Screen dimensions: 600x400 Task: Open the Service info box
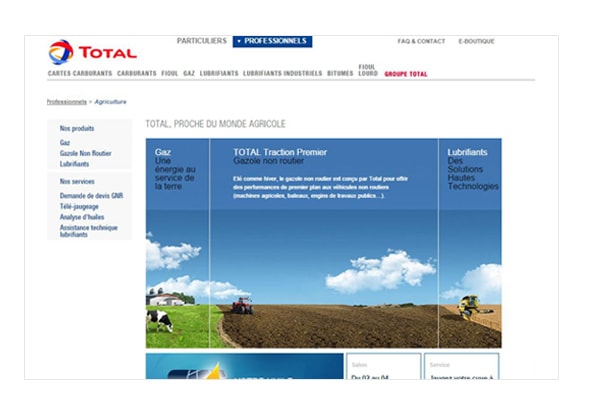461,366
